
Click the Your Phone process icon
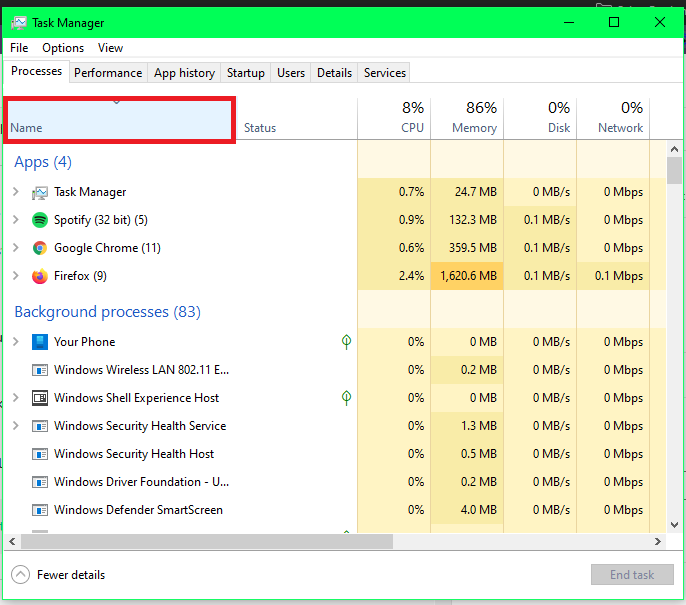tap(40, 342)
